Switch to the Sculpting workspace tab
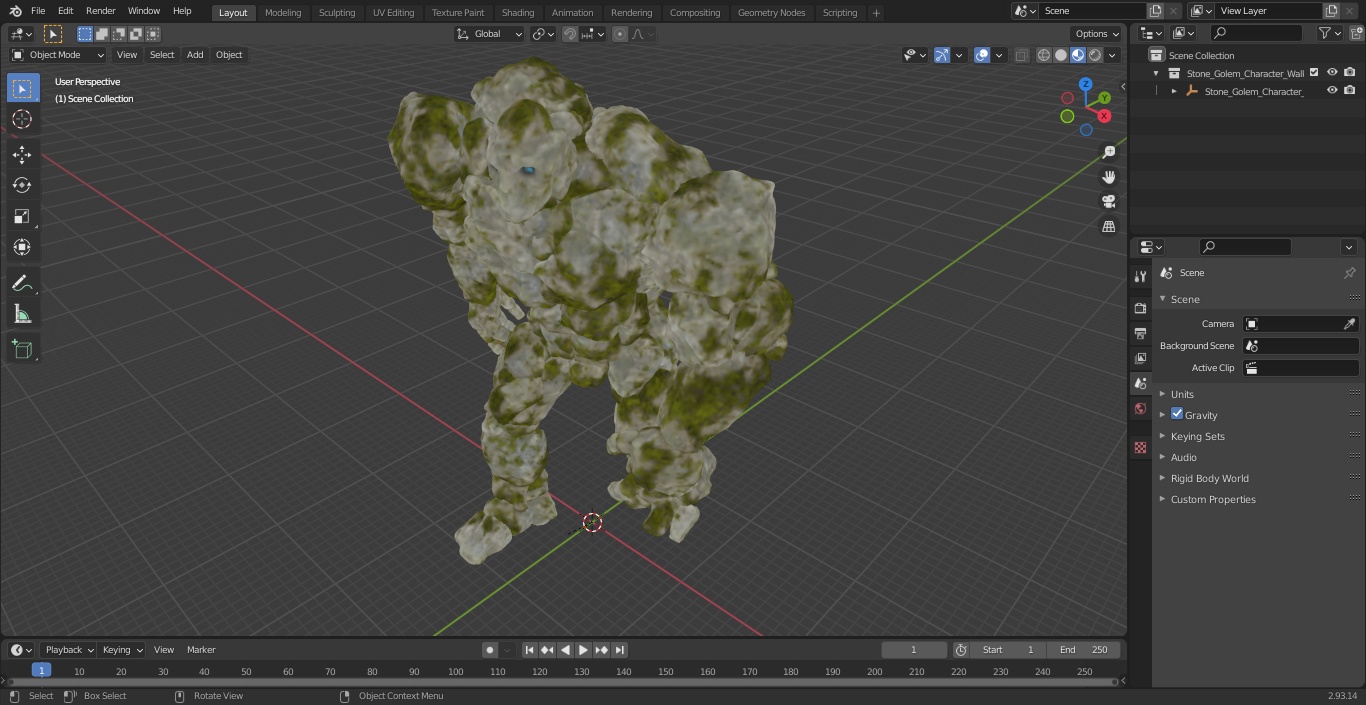This screenshot has height=705, width=1366. 337,13
